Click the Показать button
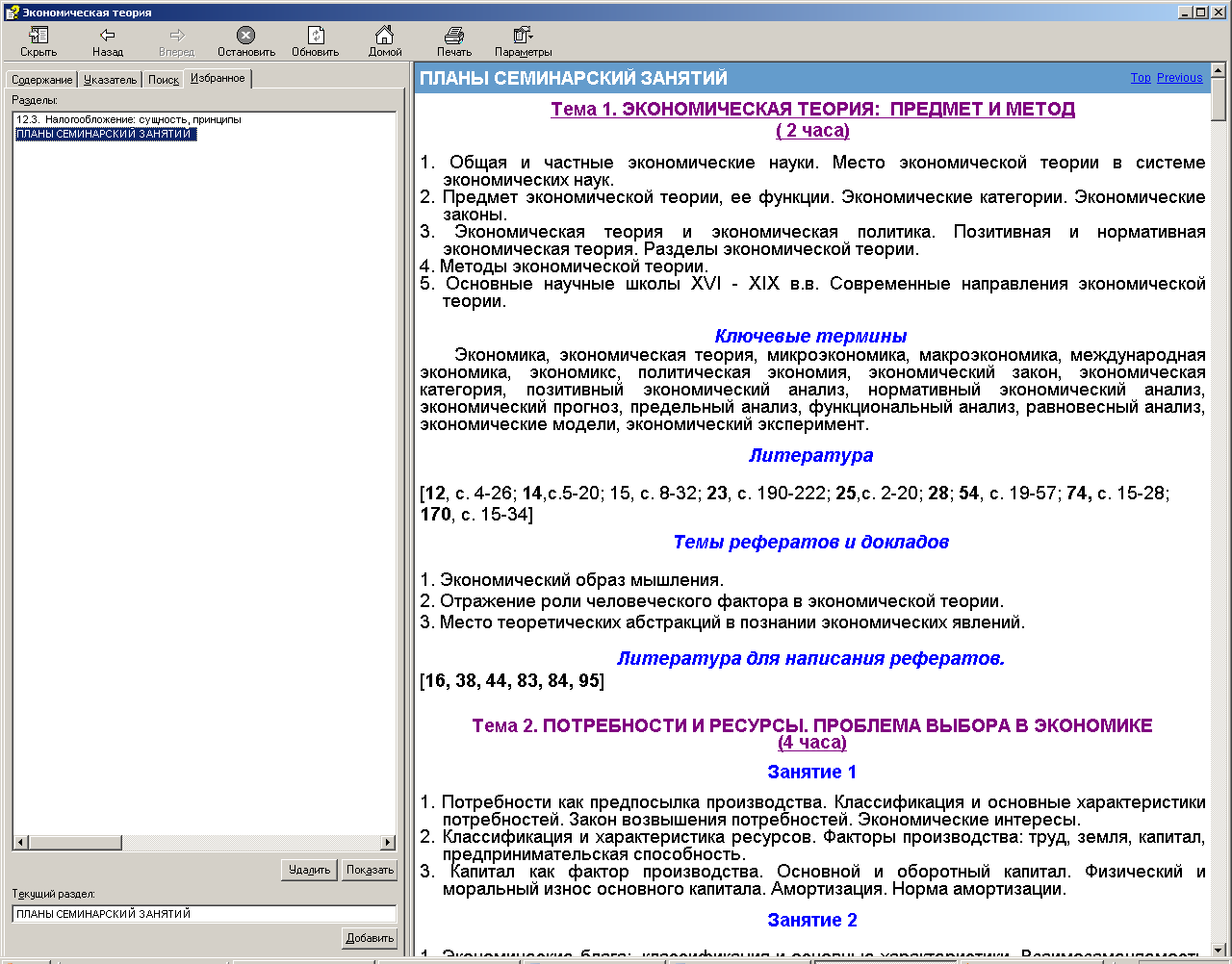1232x964 pixels. (x=370, y=870)
